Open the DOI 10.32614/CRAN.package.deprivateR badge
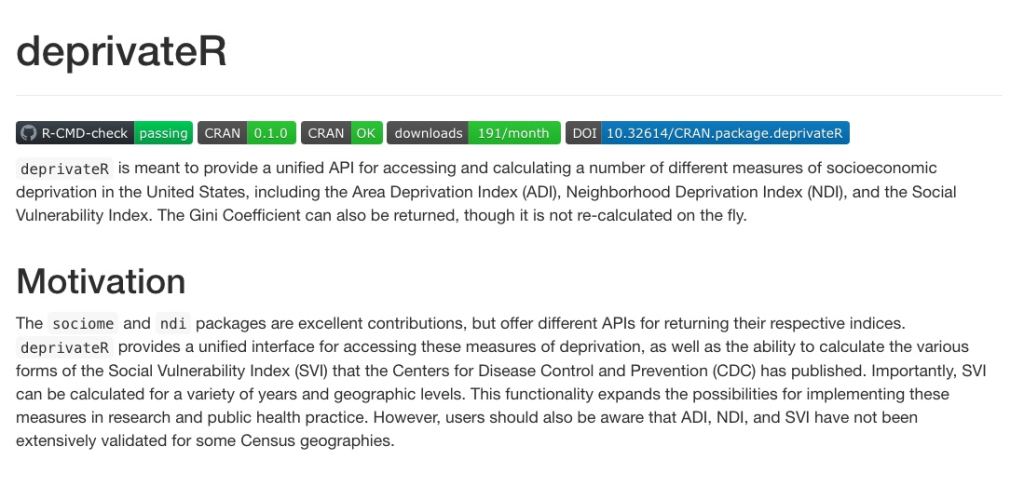Screen dimensions: 1024x487 tap(707, 133)
